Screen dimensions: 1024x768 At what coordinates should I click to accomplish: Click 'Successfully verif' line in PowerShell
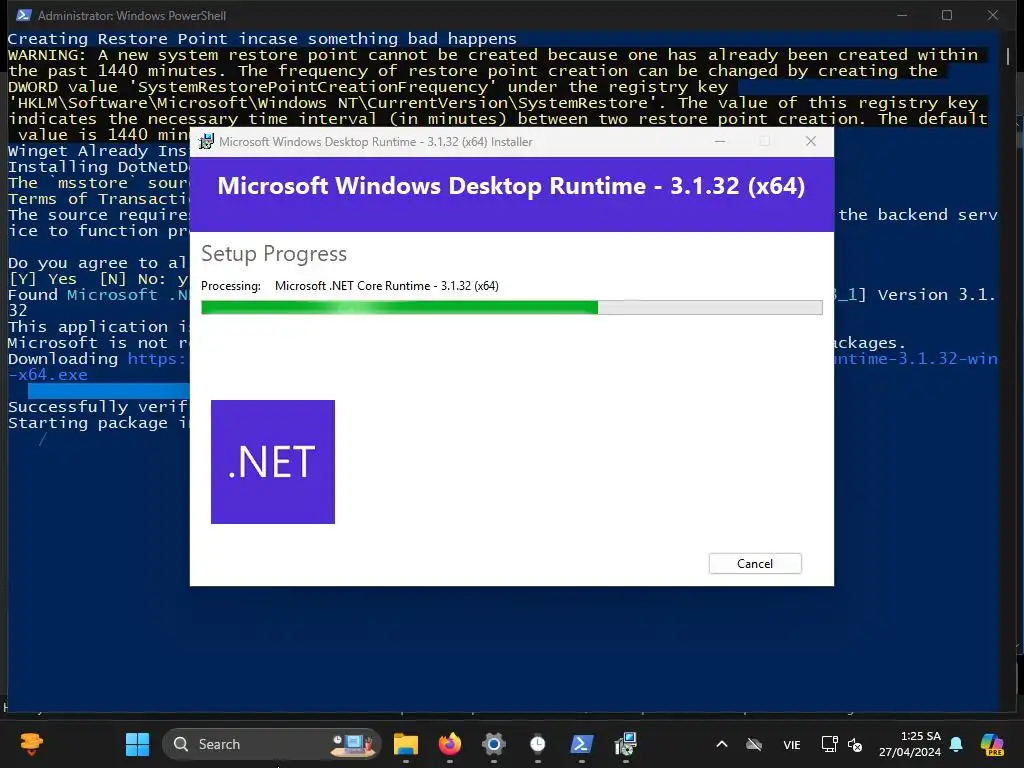coord(98,407)
